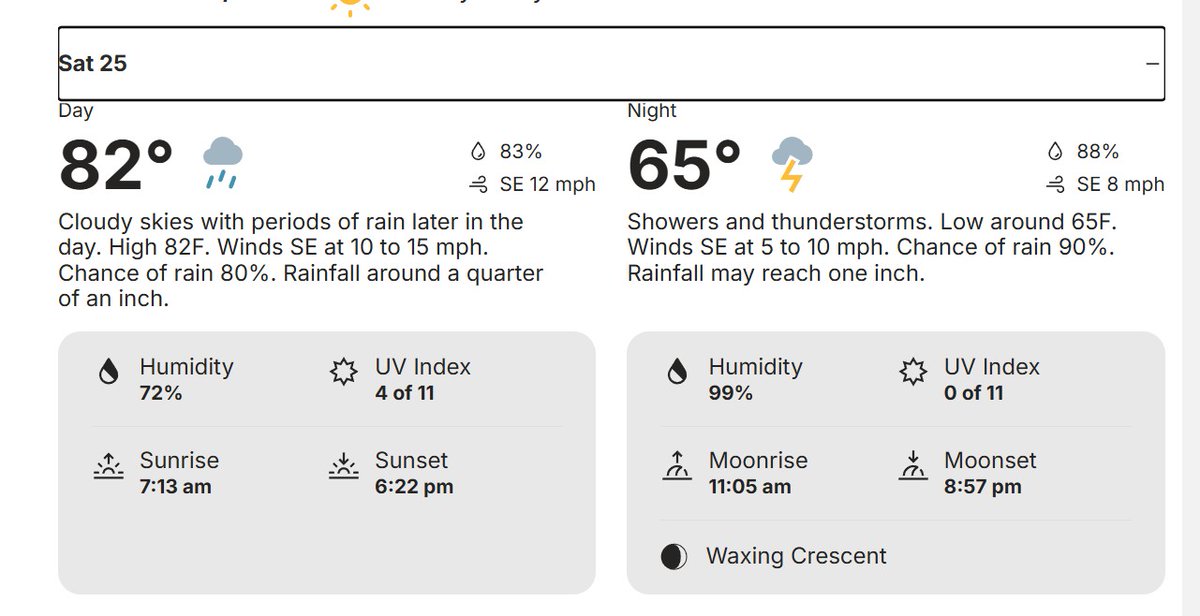1200x616 pixels.
Task: Click the day precipitation droplet icon
Action: (x=478, y=152)
